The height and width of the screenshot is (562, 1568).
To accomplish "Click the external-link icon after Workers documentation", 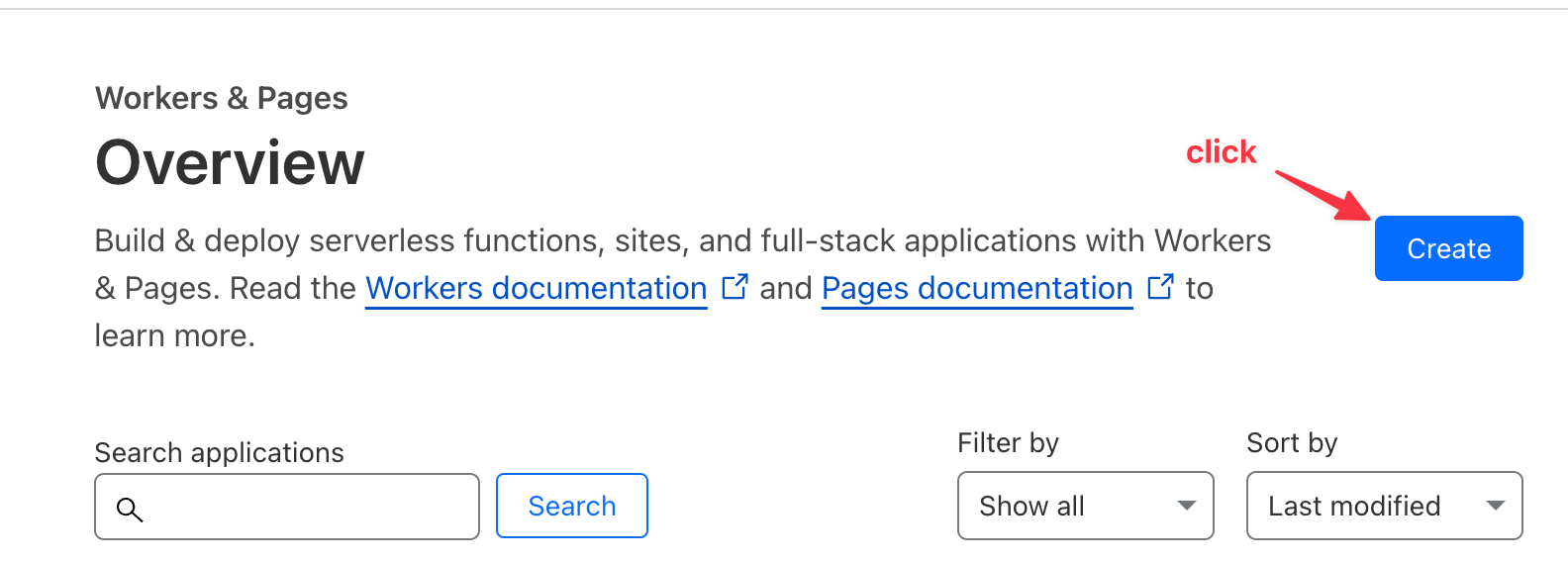I will click(x=735, y=287).
